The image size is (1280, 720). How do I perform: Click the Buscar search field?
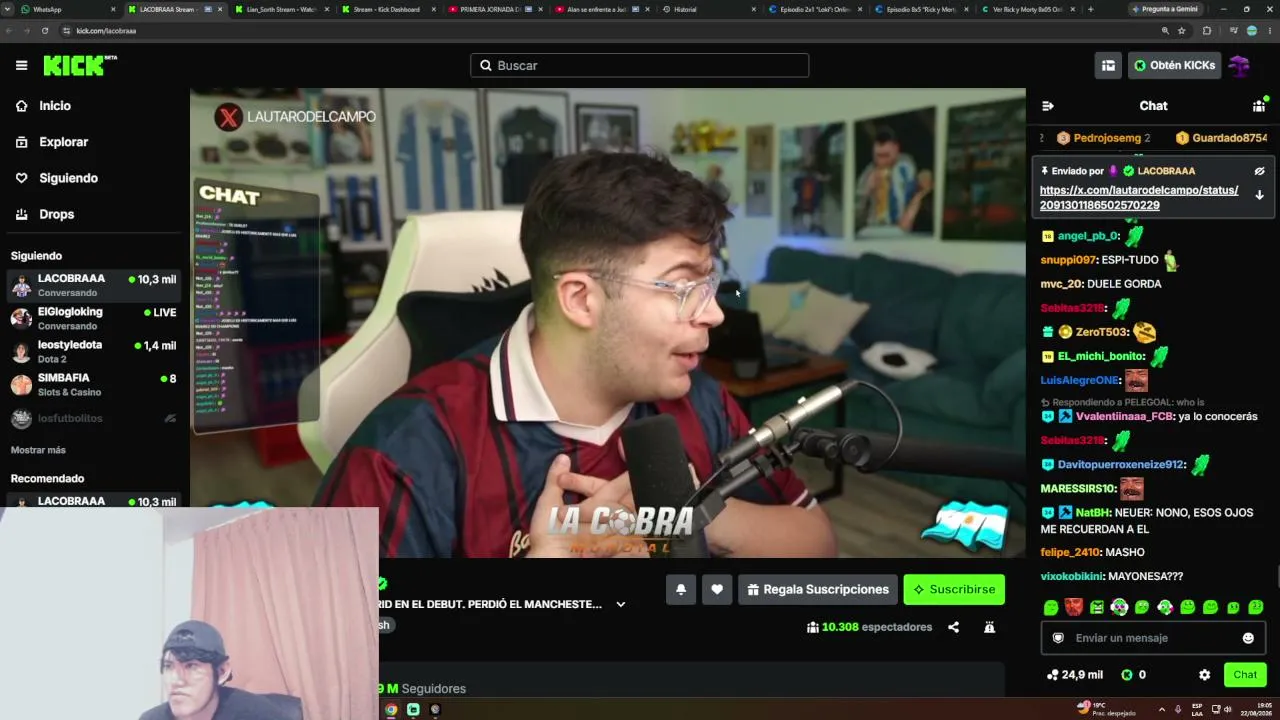click(640, 66)
